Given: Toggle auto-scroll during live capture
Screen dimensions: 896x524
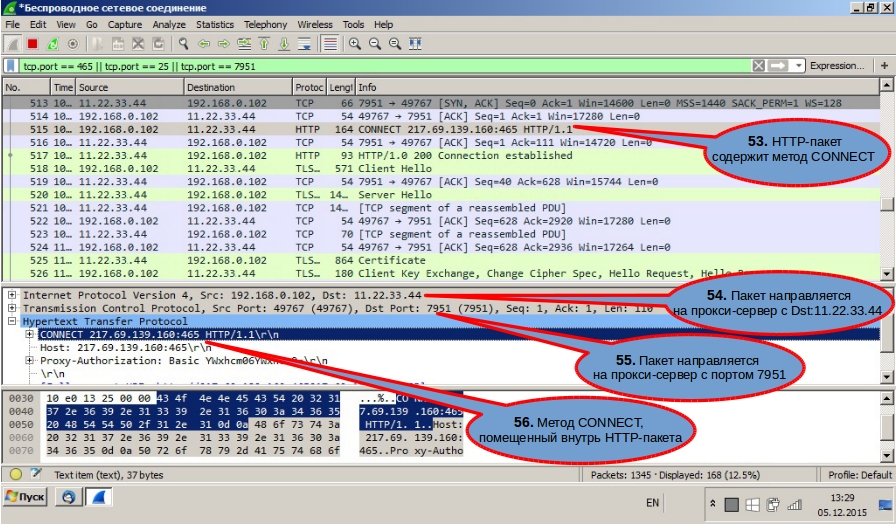Looking at the screenshot, I should coord(305,44).
